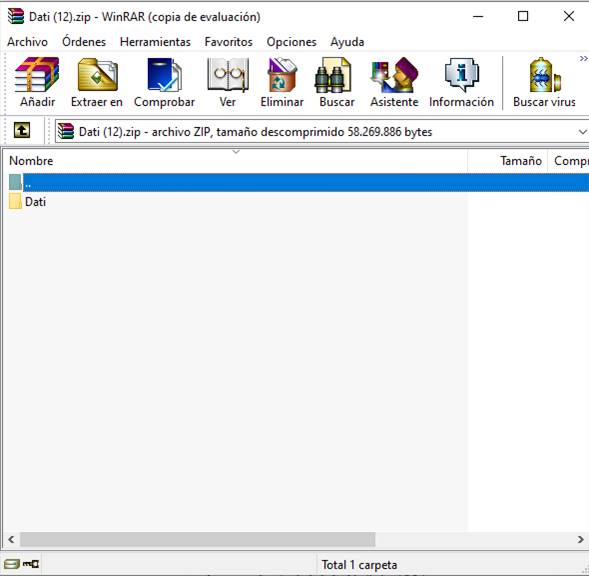
Task: Expand hidden toolbar items chevron
Action: [x=583, y=59]
